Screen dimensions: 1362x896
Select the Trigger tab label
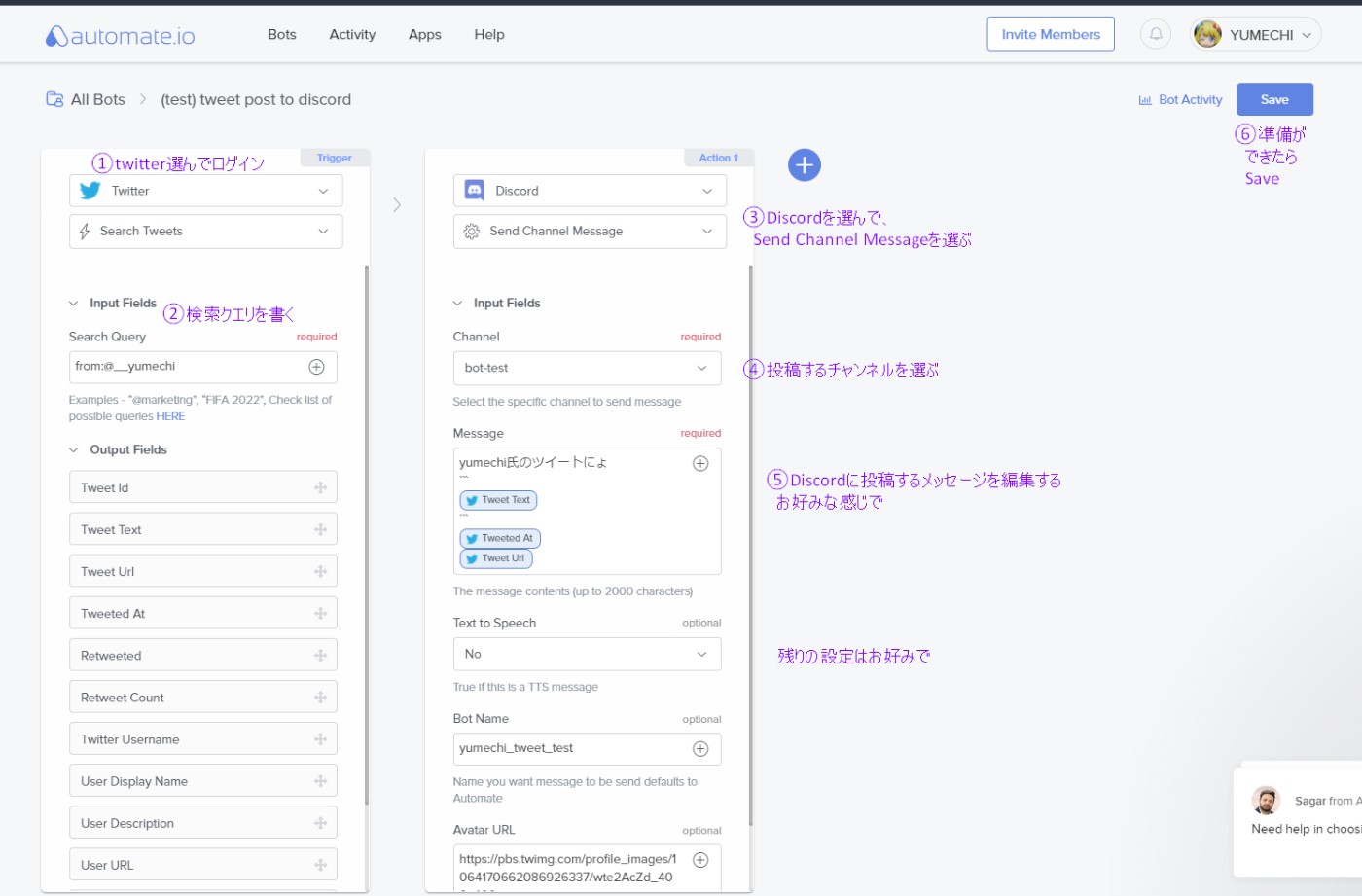tap(334, 158)
